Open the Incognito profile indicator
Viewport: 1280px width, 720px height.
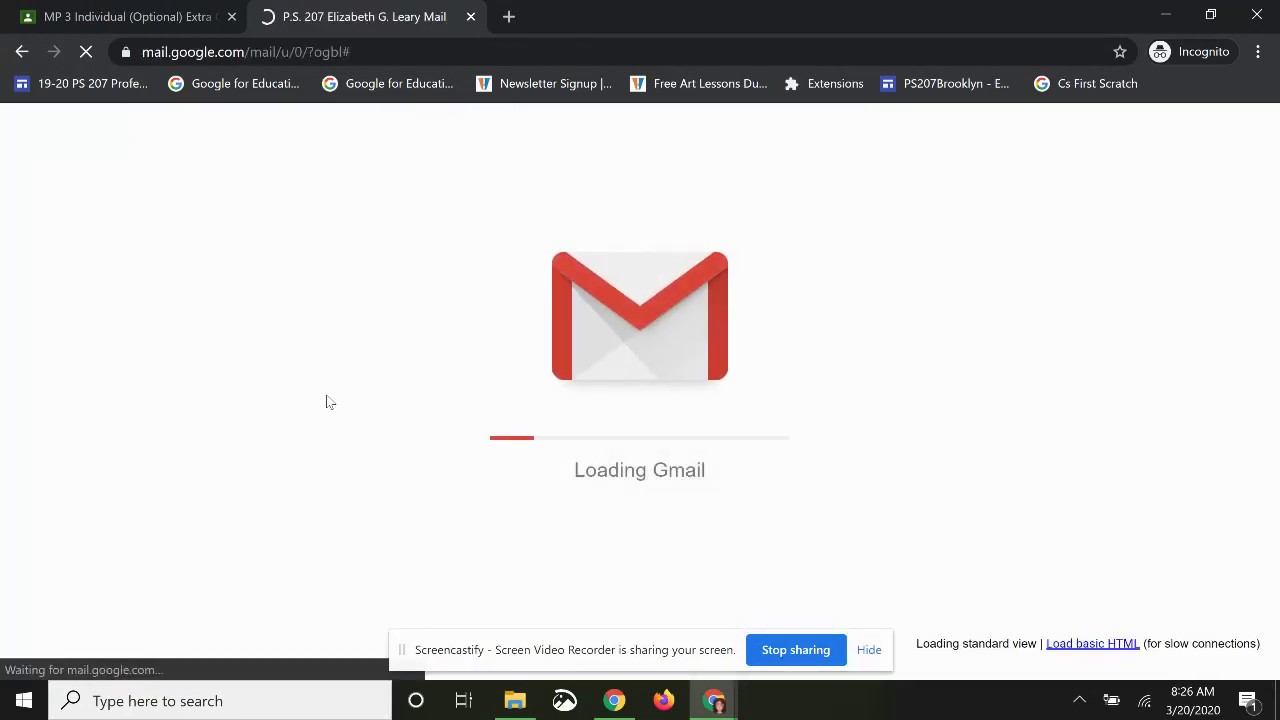tap(1190, 52)
